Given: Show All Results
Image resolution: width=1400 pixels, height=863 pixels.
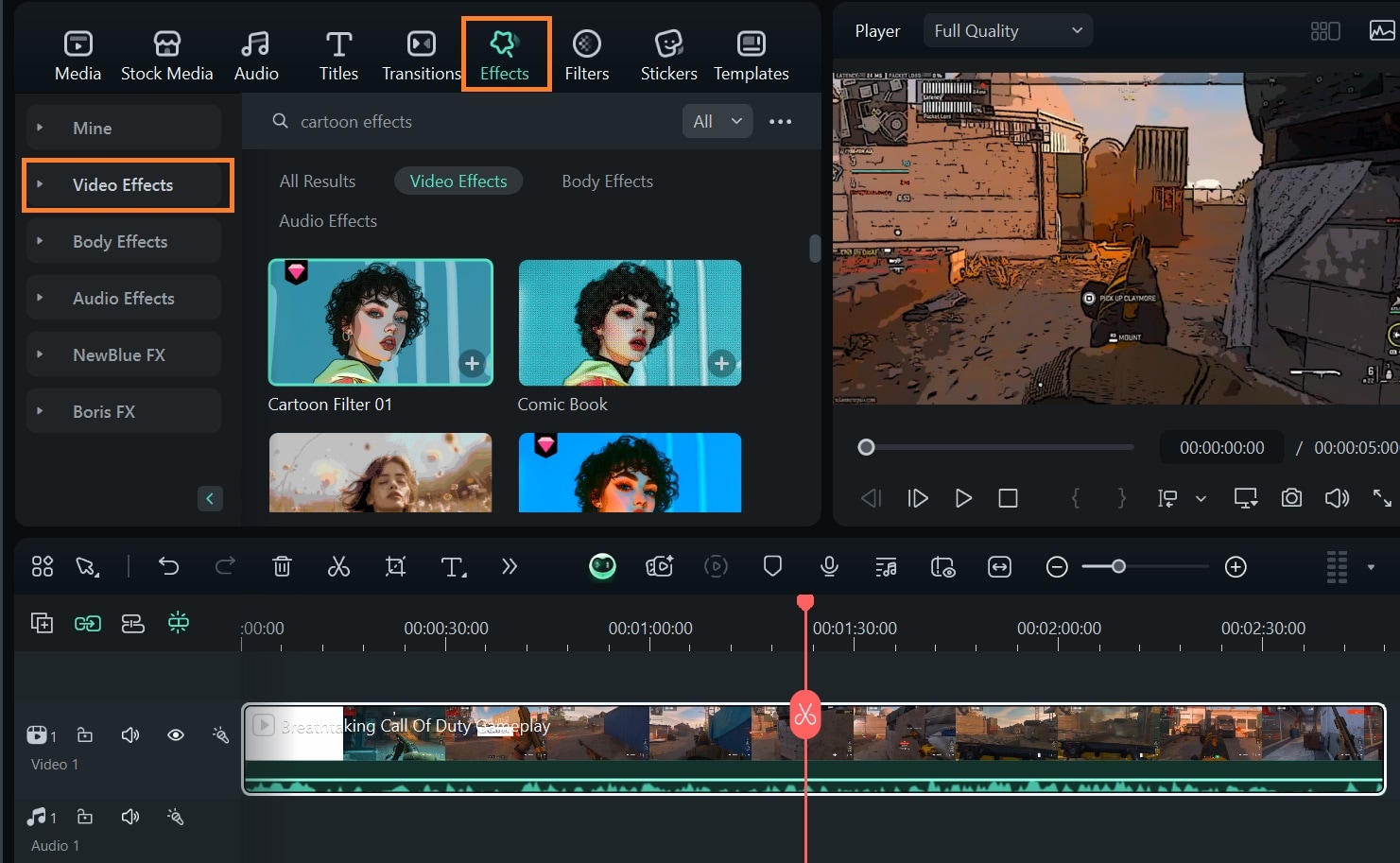Looking at the screenshot, I should click(x=318, y=181).
